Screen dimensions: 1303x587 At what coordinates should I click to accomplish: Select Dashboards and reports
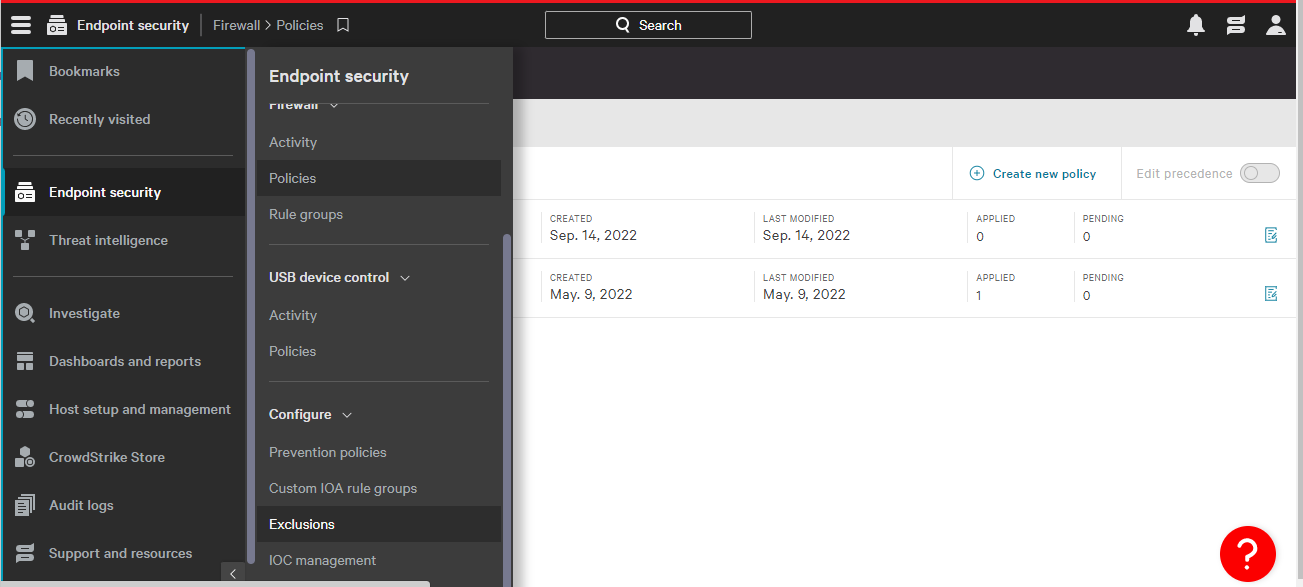(124, 361)
